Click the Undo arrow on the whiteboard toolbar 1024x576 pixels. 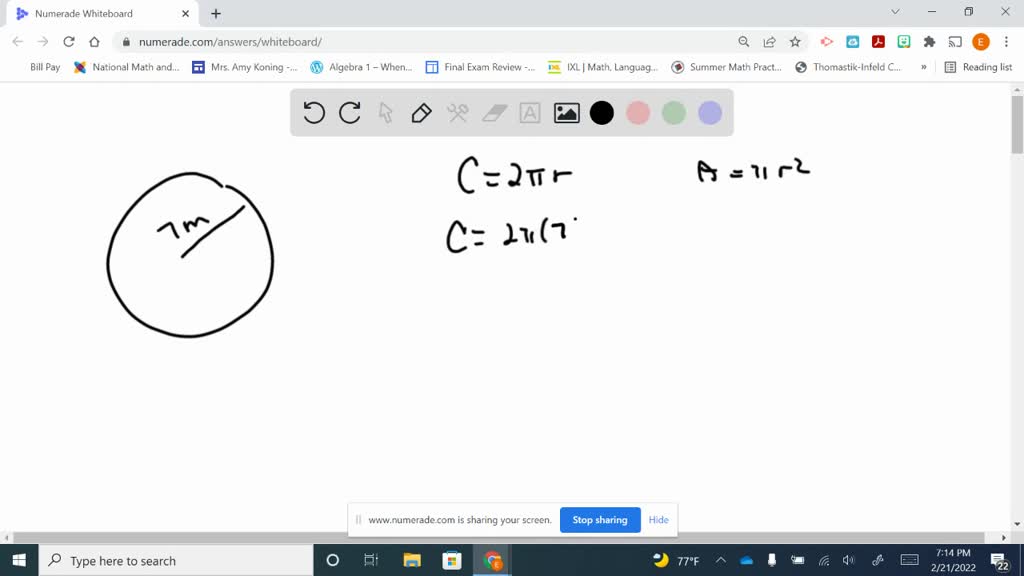click(x=314, y=113)
